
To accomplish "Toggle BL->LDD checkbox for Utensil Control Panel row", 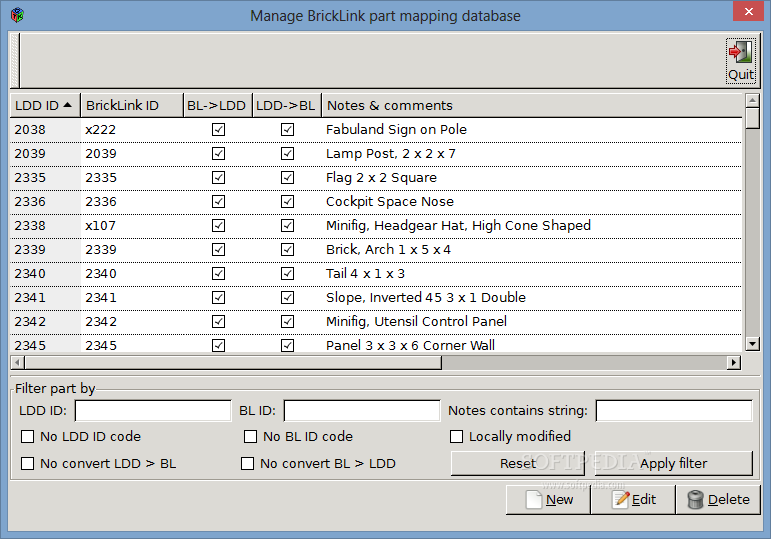I will [x=218, y=322].
